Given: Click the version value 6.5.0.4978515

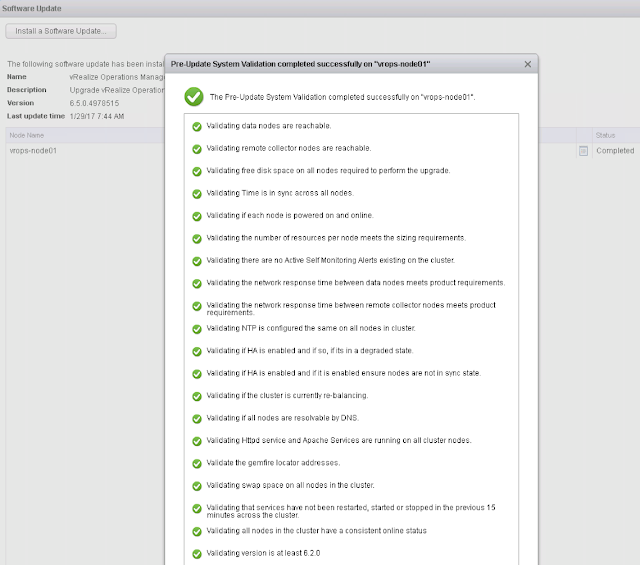Looking at the screenshot, I should click(x=94, y=103).
